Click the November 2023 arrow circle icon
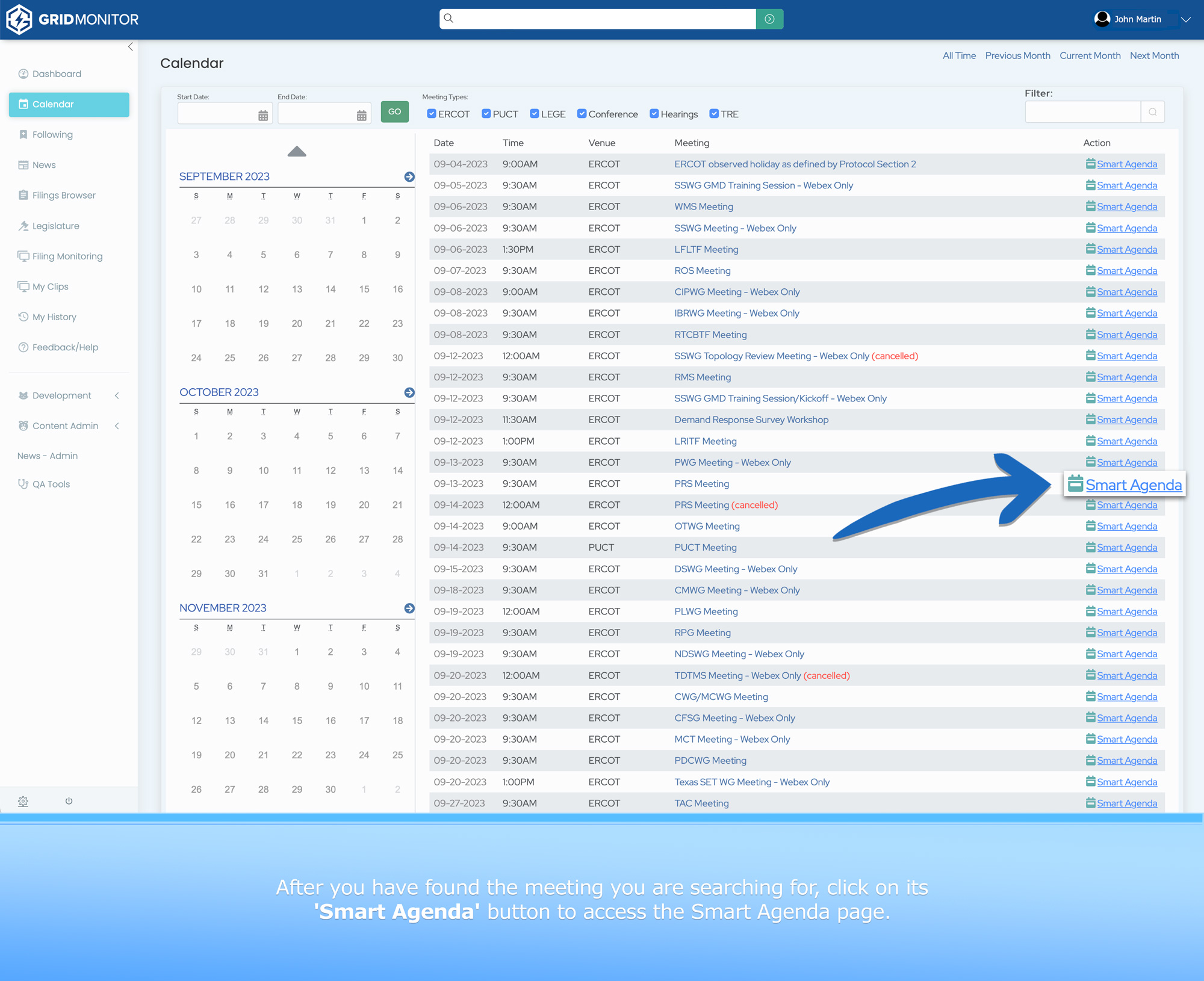Screen dimensions: 1204x981 coord(409,608)
